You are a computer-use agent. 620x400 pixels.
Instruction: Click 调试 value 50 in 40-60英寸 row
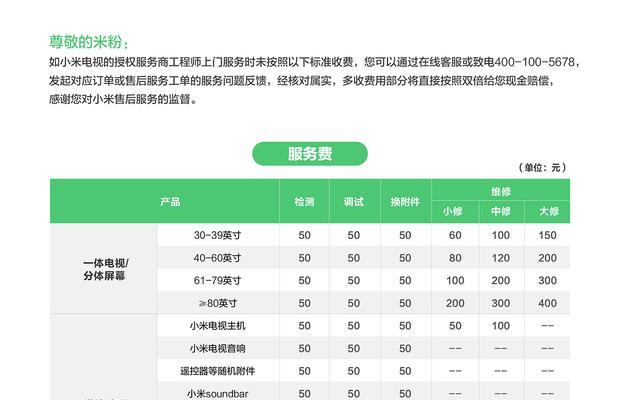[353, 258]
